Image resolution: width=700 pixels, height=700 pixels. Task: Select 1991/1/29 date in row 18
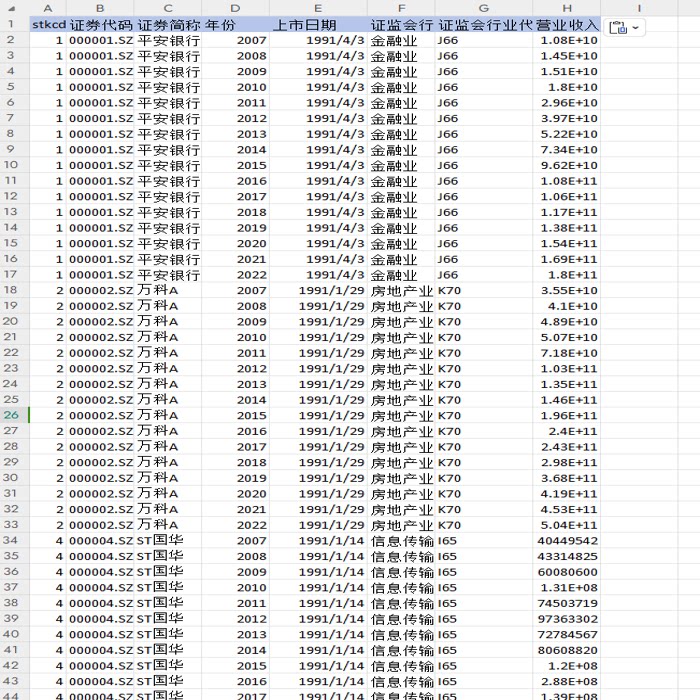point(318,290)
